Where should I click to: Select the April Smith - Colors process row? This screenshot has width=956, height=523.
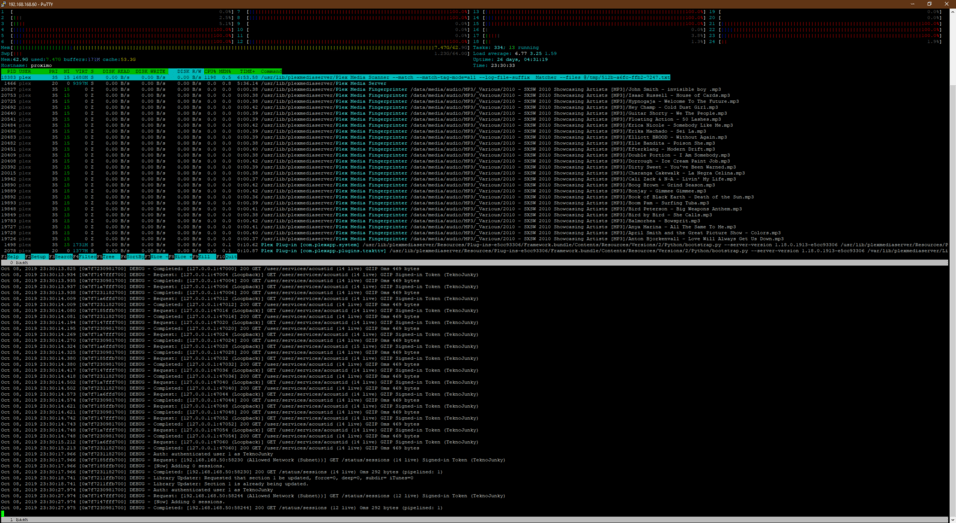(x=390, y=233)
